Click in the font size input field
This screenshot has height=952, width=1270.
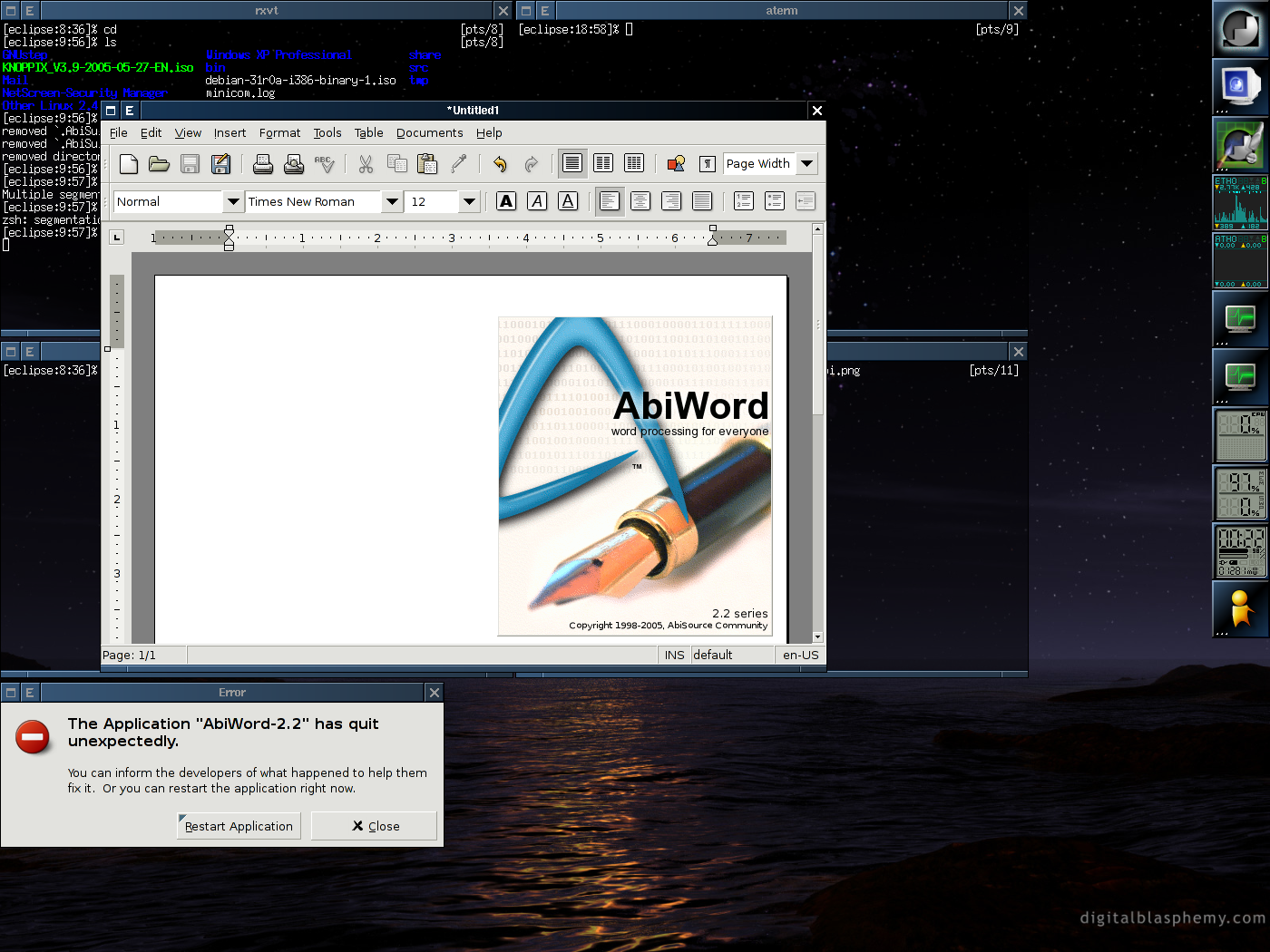pos(431,201)
